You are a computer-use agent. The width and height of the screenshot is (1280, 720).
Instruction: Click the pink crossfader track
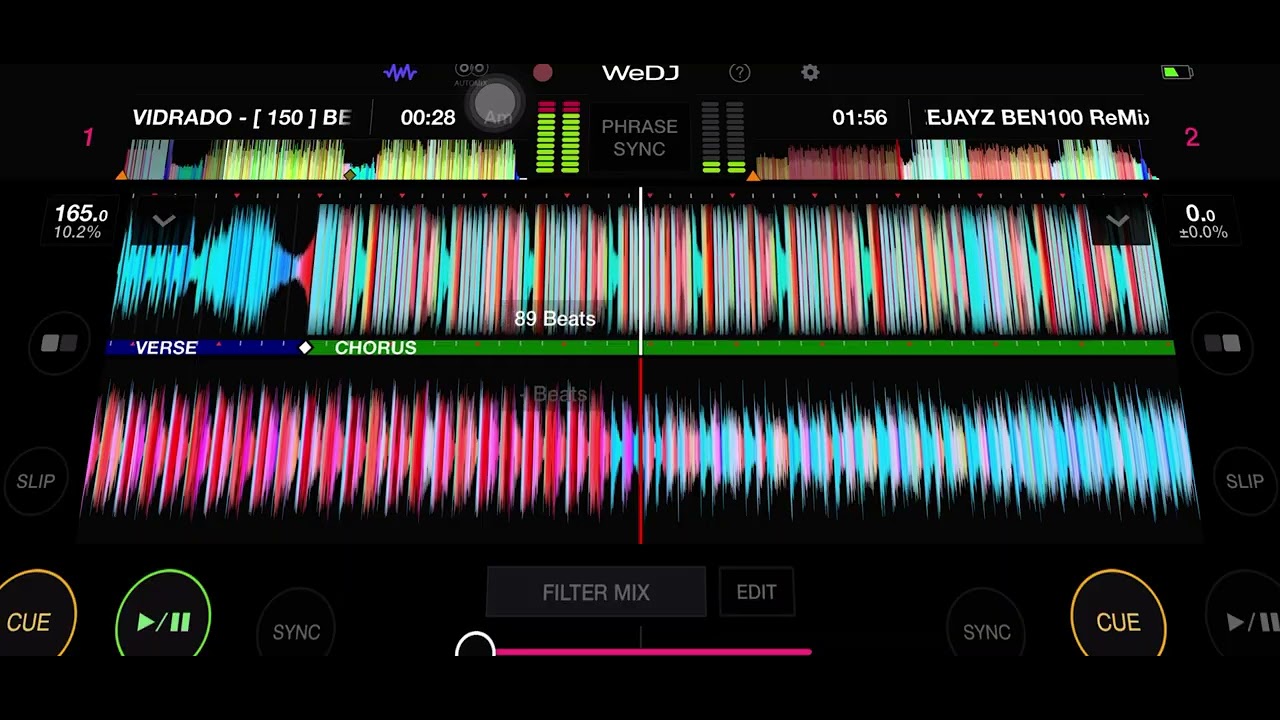click(x=653, y=652)
